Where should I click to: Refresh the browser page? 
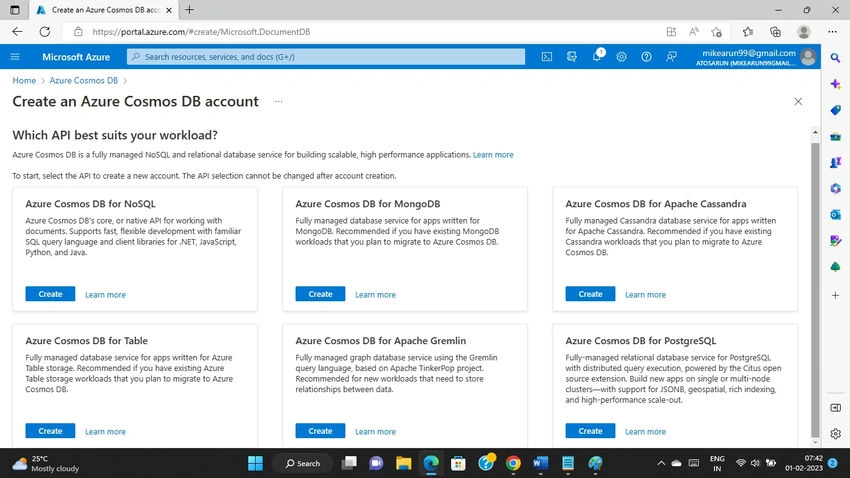44,31
